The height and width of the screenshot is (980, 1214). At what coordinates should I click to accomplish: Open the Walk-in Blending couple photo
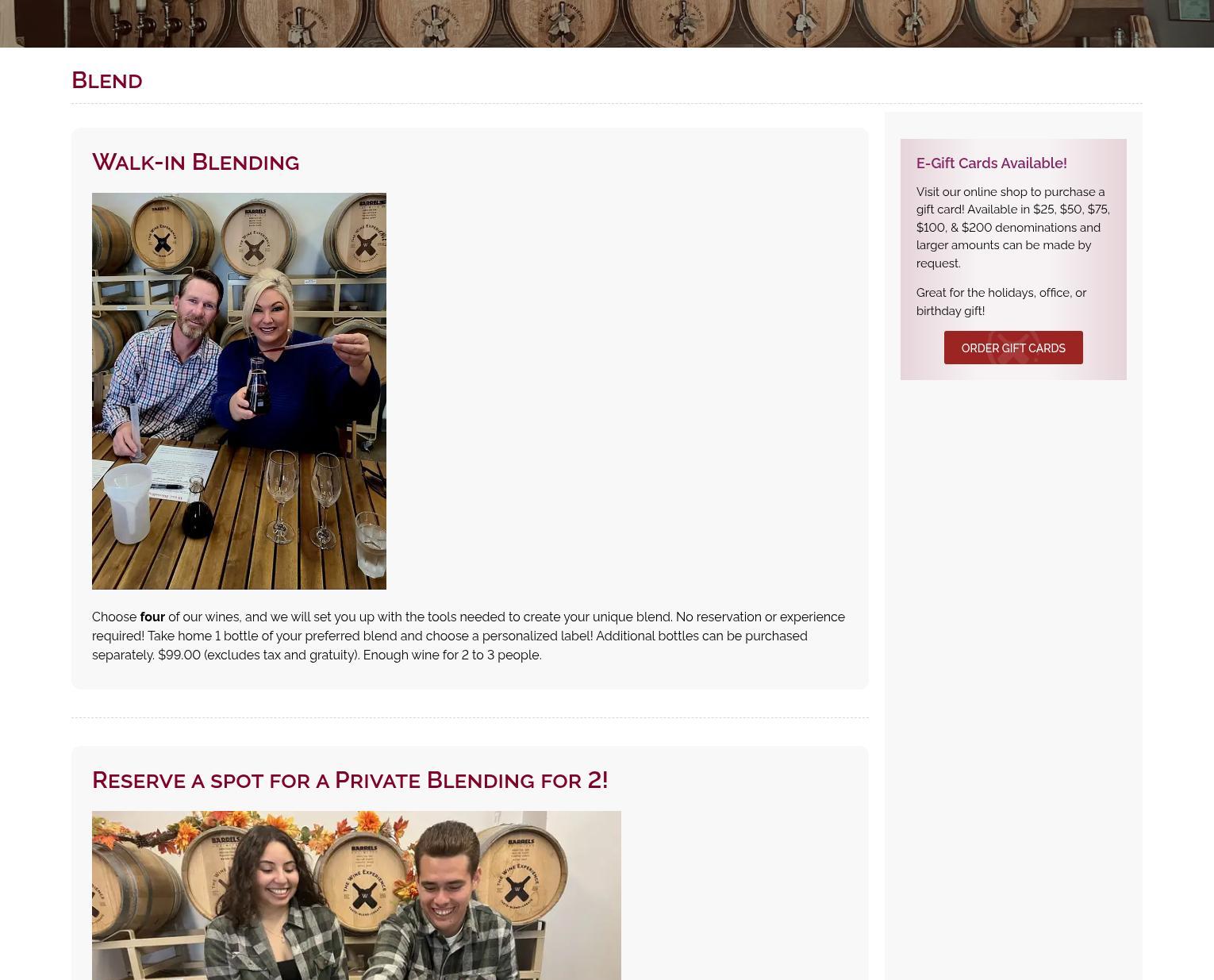tap(239, 391)
